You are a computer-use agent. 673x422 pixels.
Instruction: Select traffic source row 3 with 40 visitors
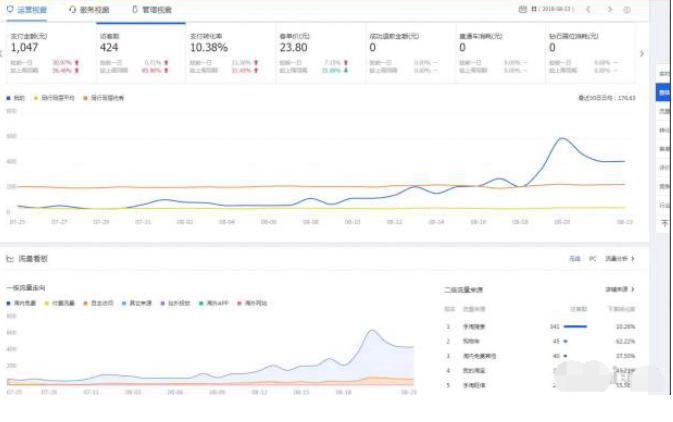tap(540, 356)
